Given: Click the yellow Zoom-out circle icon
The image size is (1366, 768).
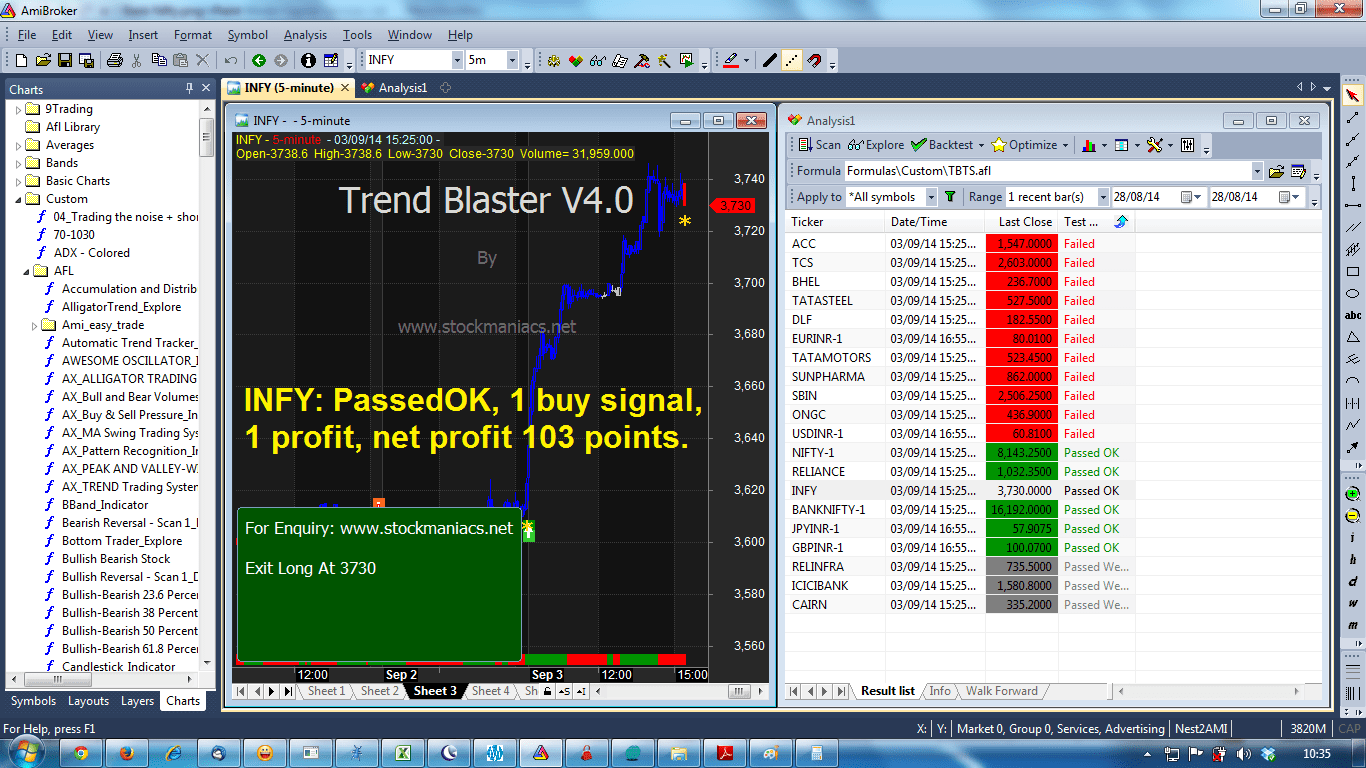Looking at the screenshot, I should tap(1352, 516).
